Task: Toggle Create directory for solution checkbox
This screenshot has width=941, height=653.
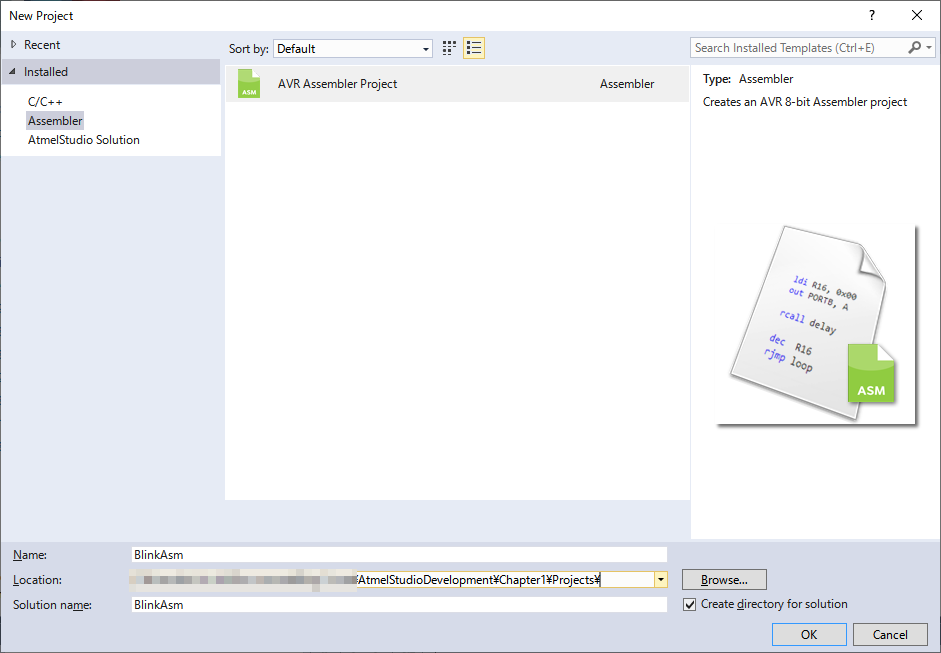Action: tap(690, 604)
